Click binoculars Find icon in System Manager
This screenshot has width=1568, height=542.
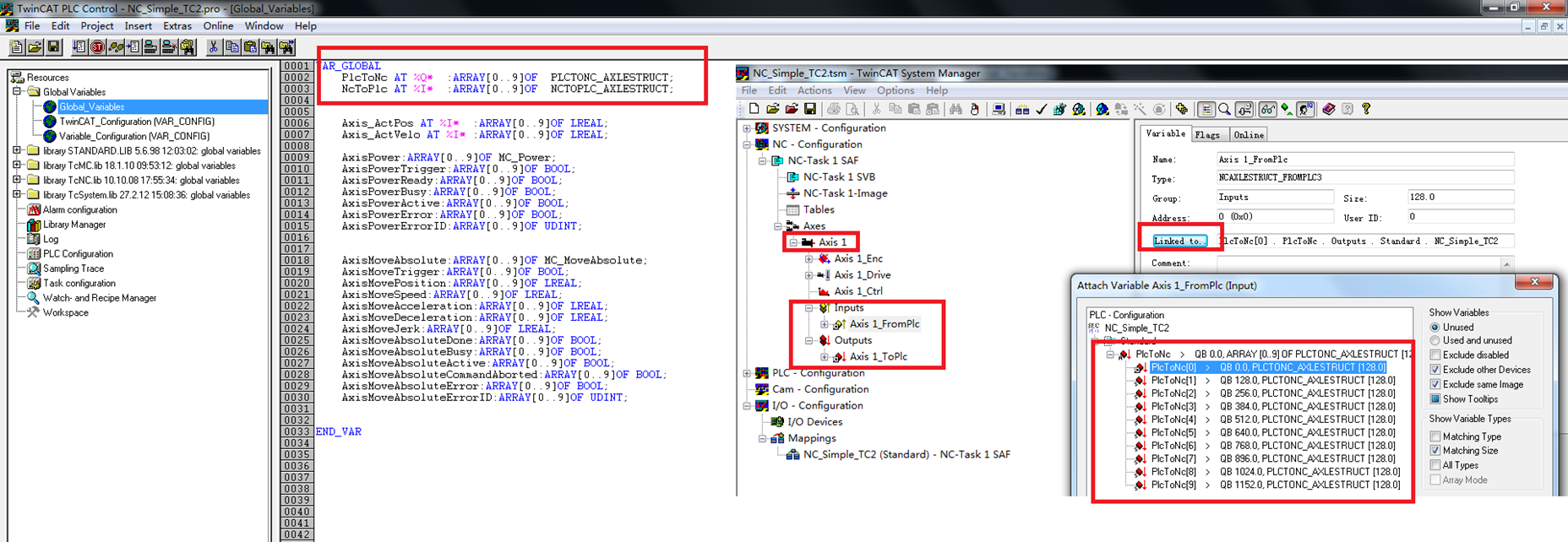[955, 109]
